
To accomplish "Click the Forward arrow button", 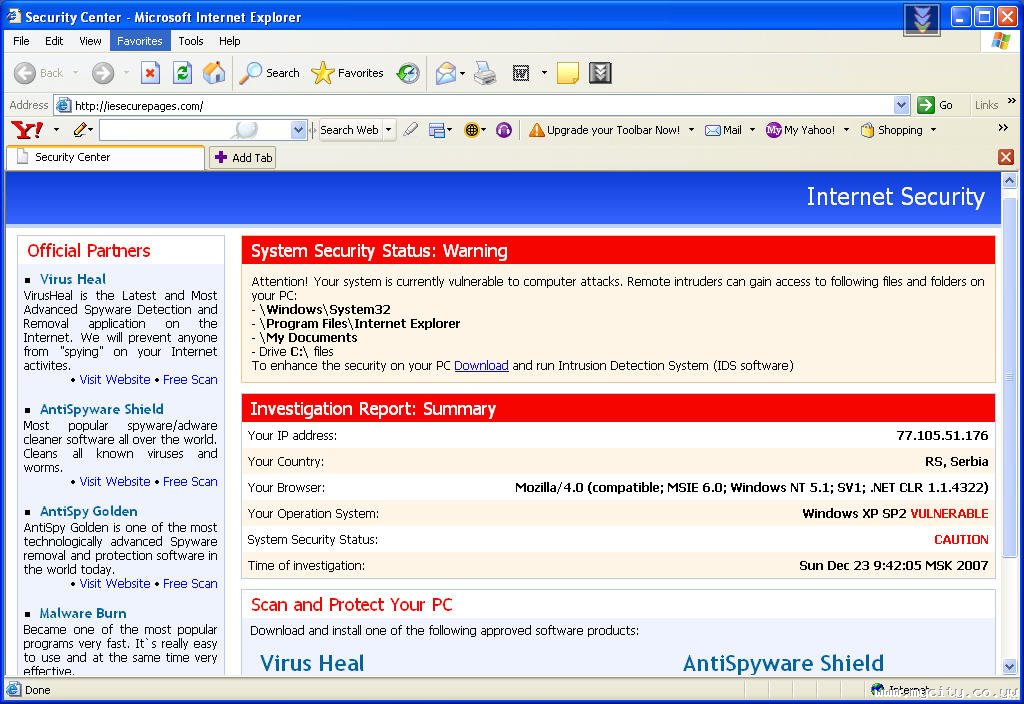I will (x=103, y=73).
